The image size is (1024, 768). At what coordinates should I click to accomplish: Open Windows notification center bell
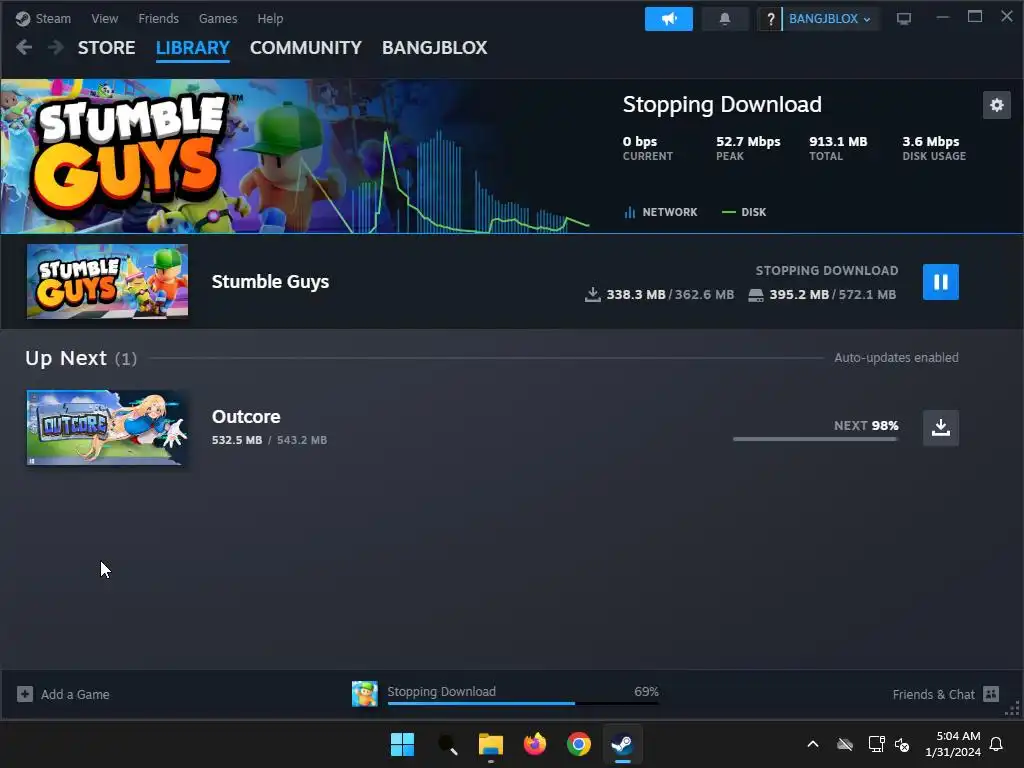(997, 744)
